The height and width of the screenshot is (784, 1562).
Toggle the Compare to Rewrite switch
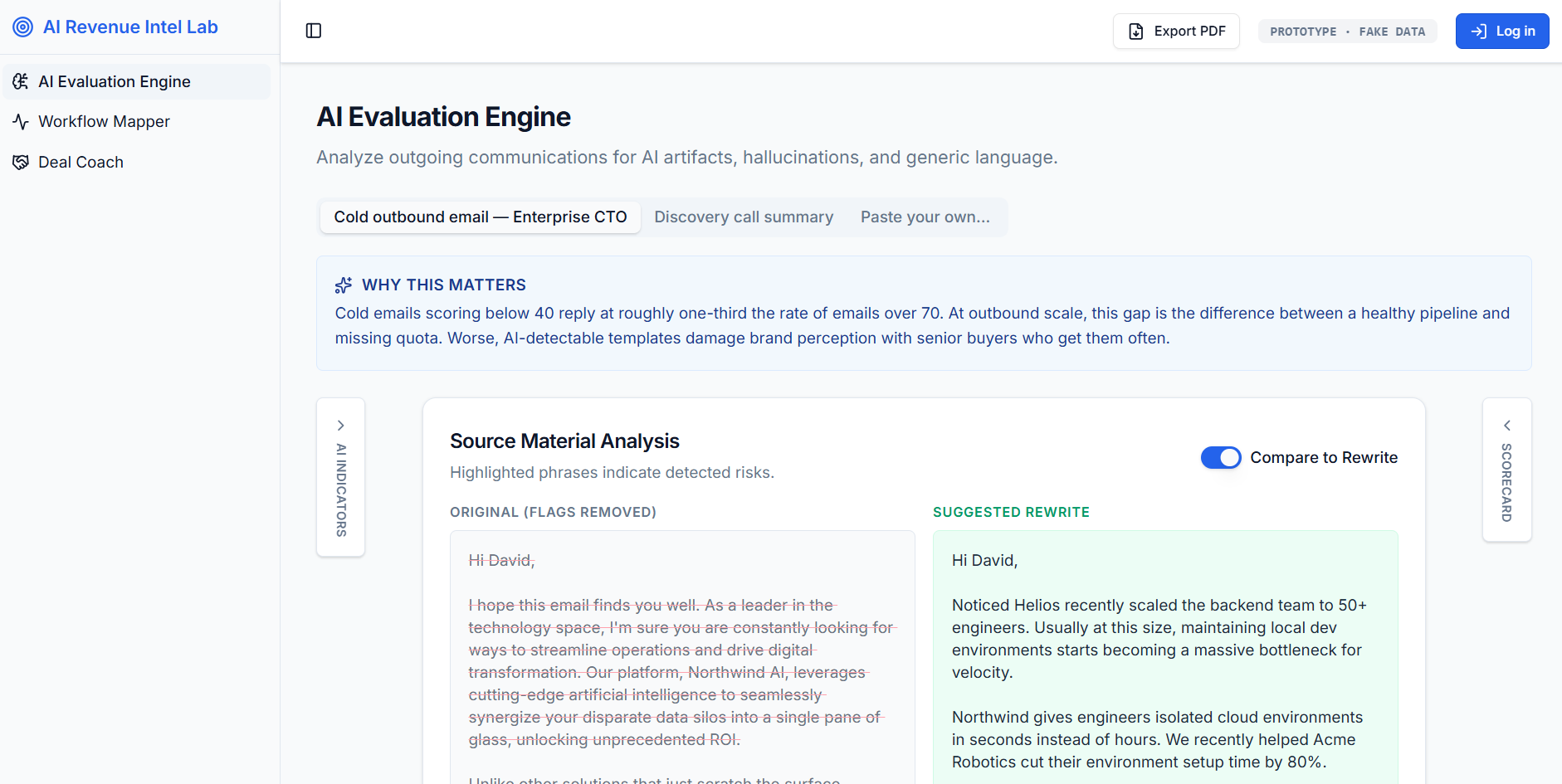[1221, 458]
